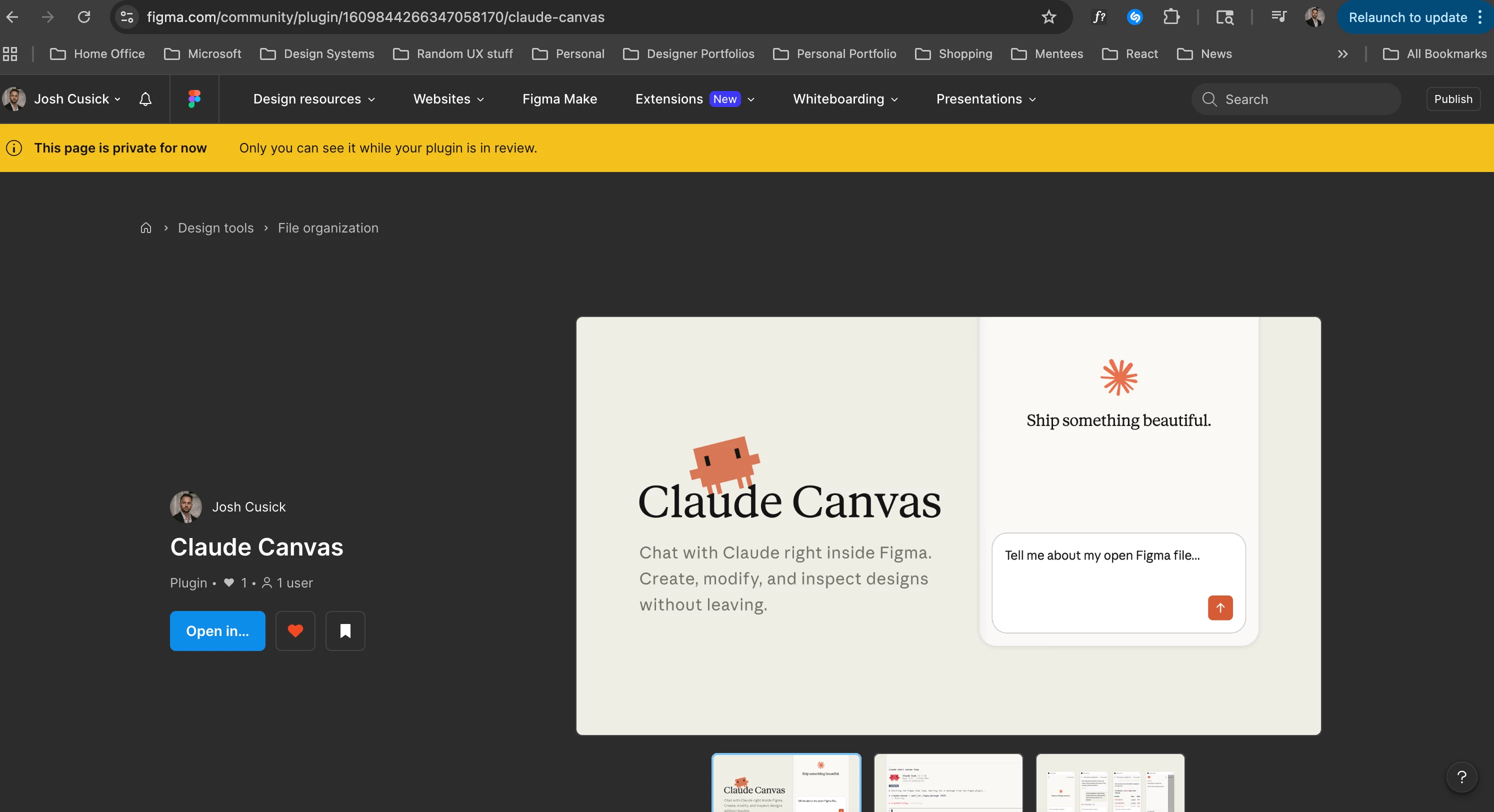Open Figma Make menu item
The image size is (1494, 812).
tap(559, 99)
